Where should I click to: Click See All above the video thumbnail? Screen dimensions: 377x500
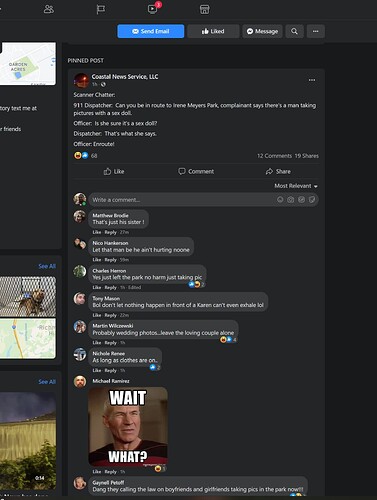(47, 382)
